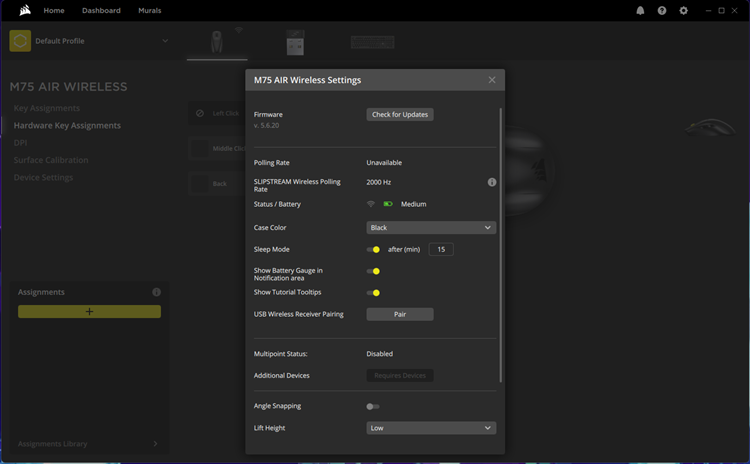Click the Left Click assignment button
The width and height of the screenshot is (750, 464).
tap(218, 113)
